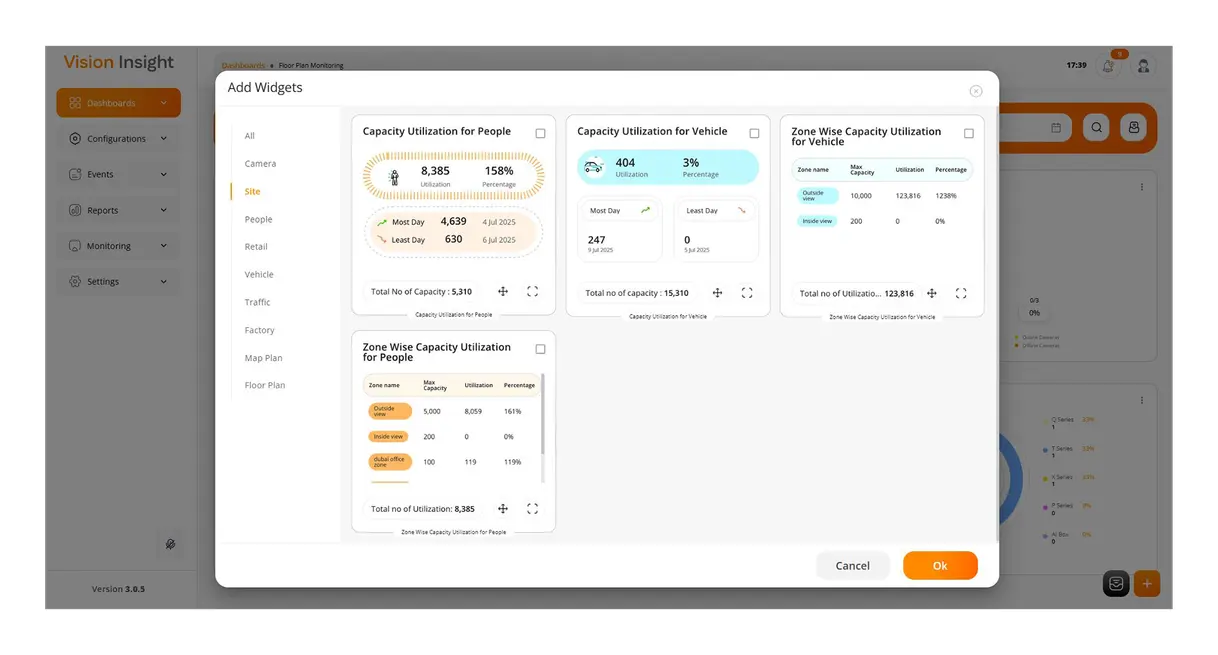This screenshot has width=1218, height=655.
Task: Expand the Reports chevron
Action: pyautogui.click(x=164, y=210)
